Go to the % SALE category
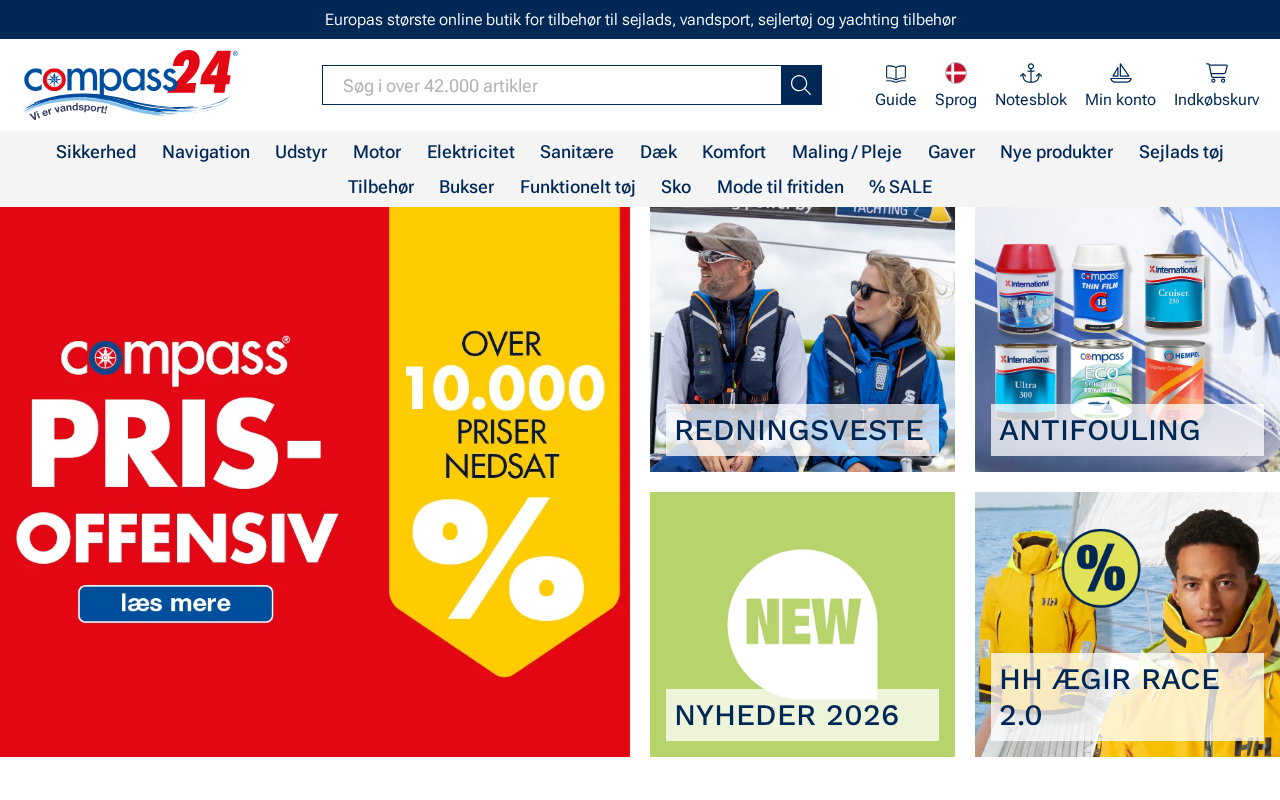Viewport: 1280px width, 800px height. tap(900, 187)
